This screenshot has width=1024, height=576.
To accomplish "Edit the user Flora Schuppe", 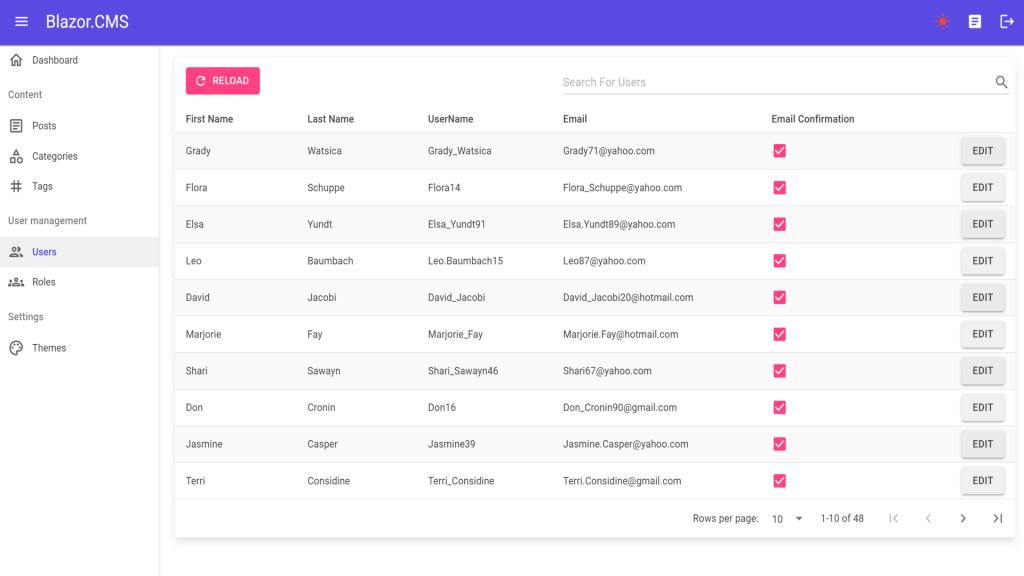I will pos(982,188).
